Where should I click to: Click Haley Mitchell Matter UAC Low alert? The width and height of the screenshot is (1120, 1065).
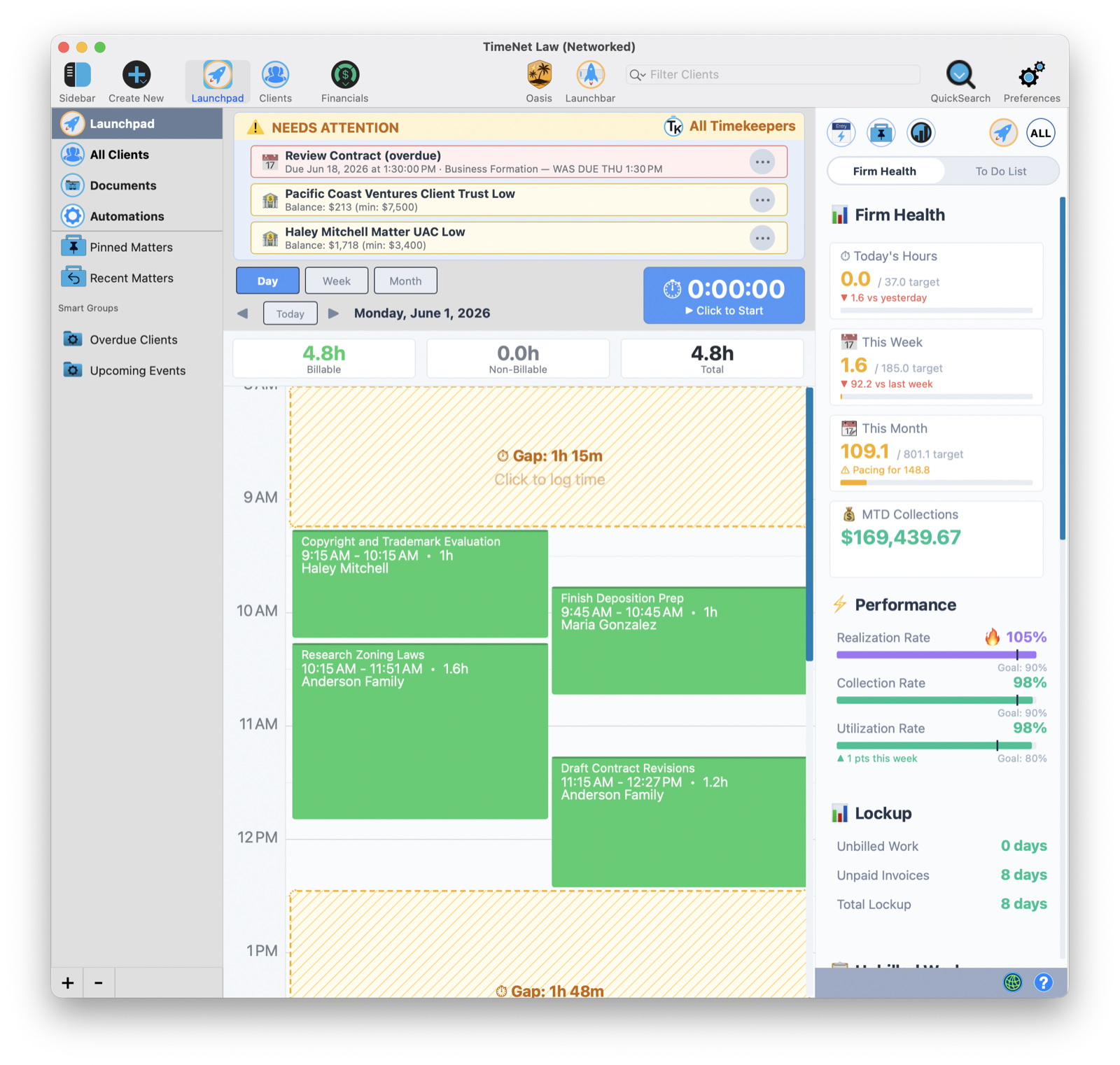point(519,239)
